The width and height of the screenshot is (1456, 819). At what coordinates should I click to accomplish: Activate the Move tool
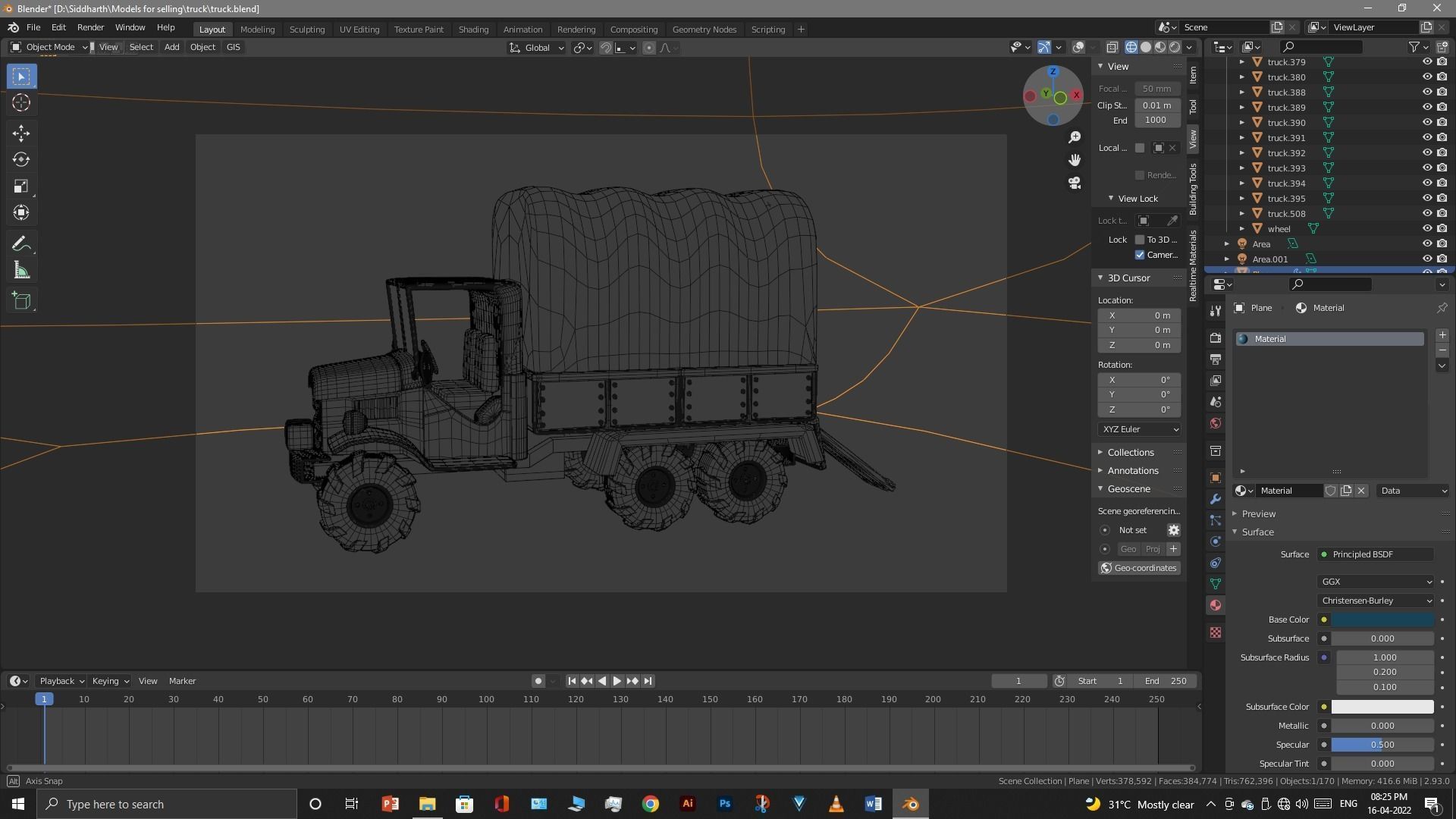[21, 133]
